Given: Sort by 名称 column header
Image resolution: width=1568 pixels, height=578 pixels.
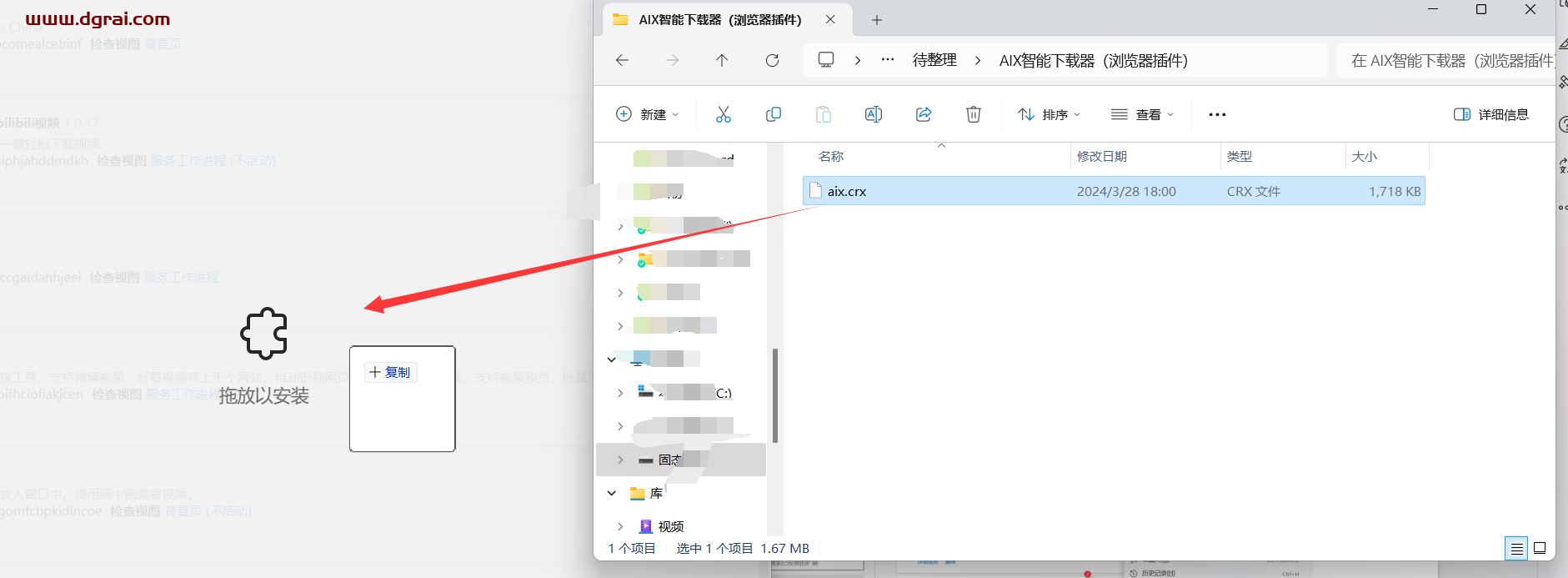Looking at the screenshot, I should pyautogui.click(x=831, y=156).
